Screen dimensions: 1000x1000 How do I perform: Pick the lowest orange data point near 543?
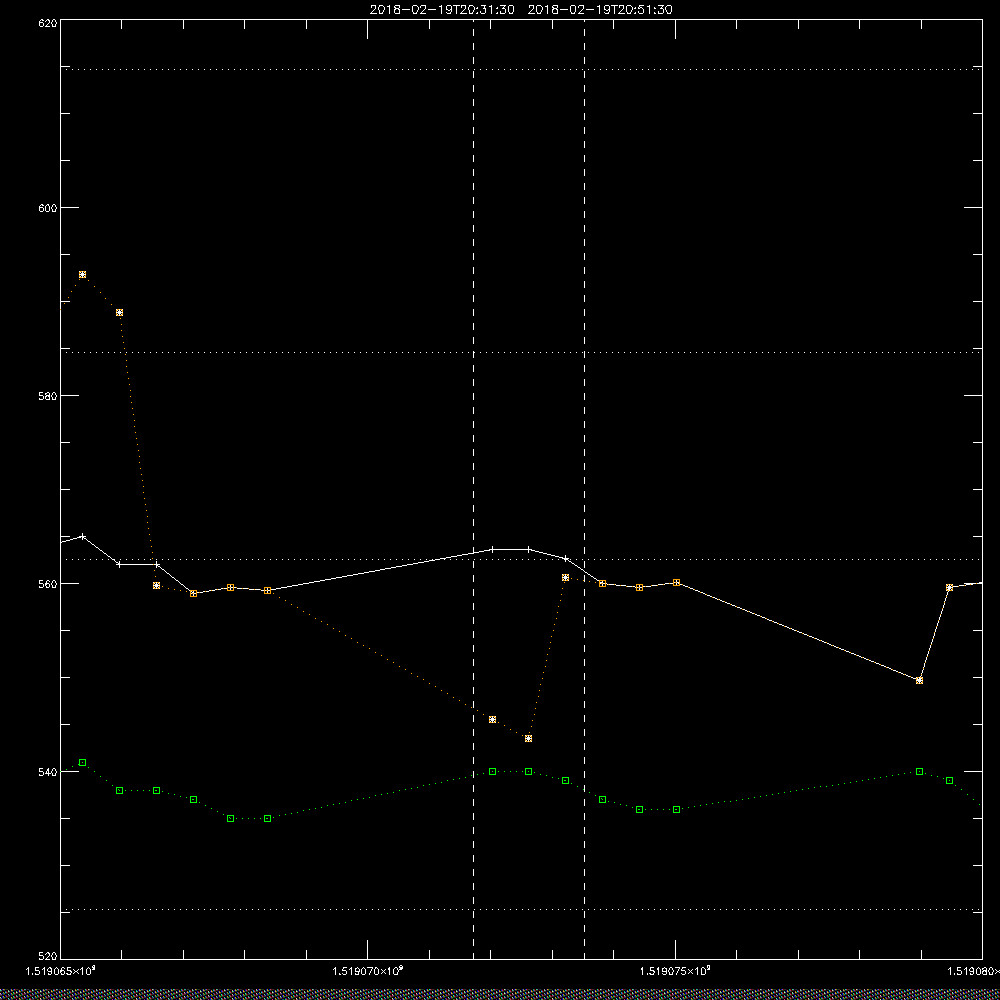point(529,739)
